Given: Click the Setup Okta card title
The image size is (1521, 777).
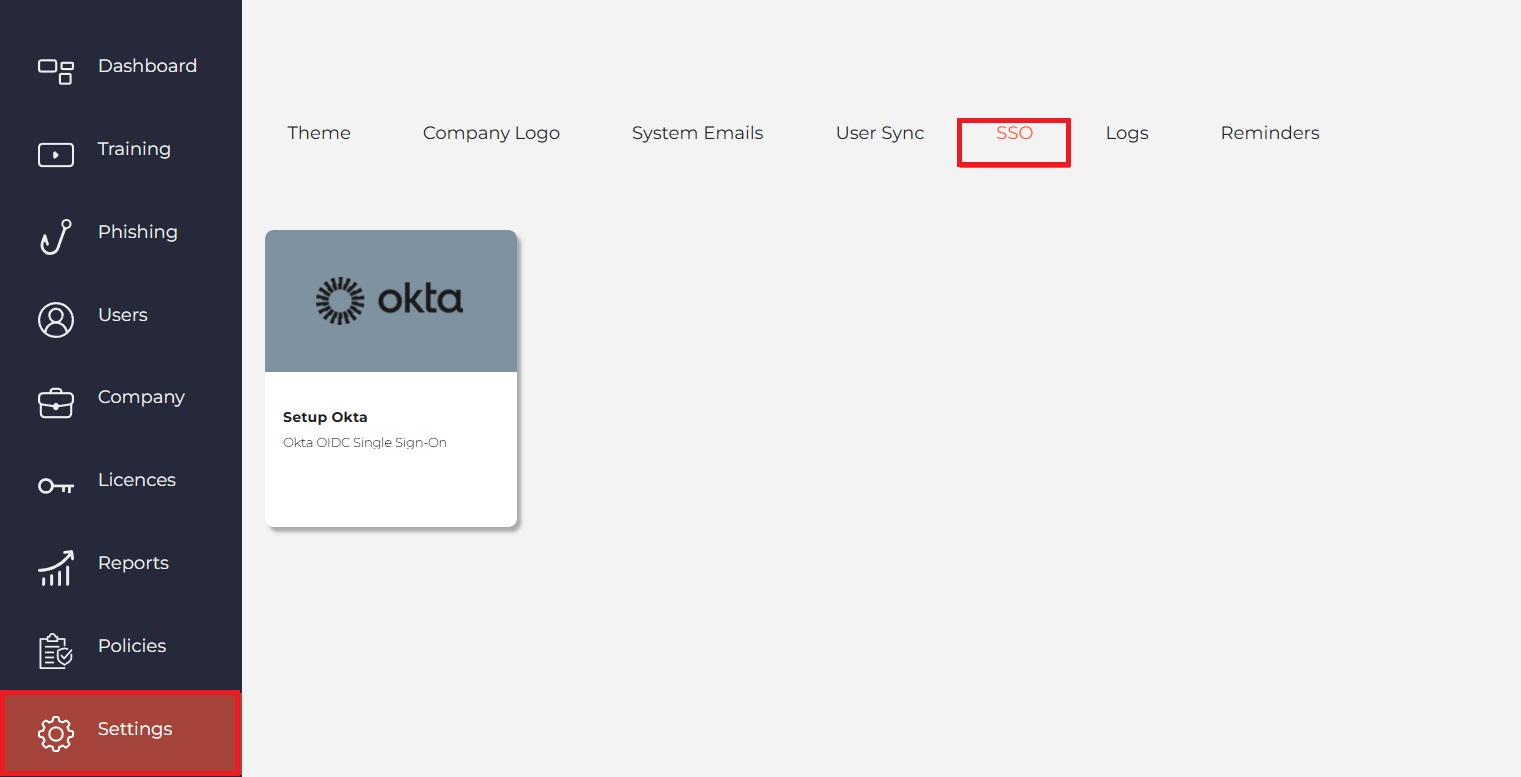Looking at the screenshot, I should (x=325, y=417).
